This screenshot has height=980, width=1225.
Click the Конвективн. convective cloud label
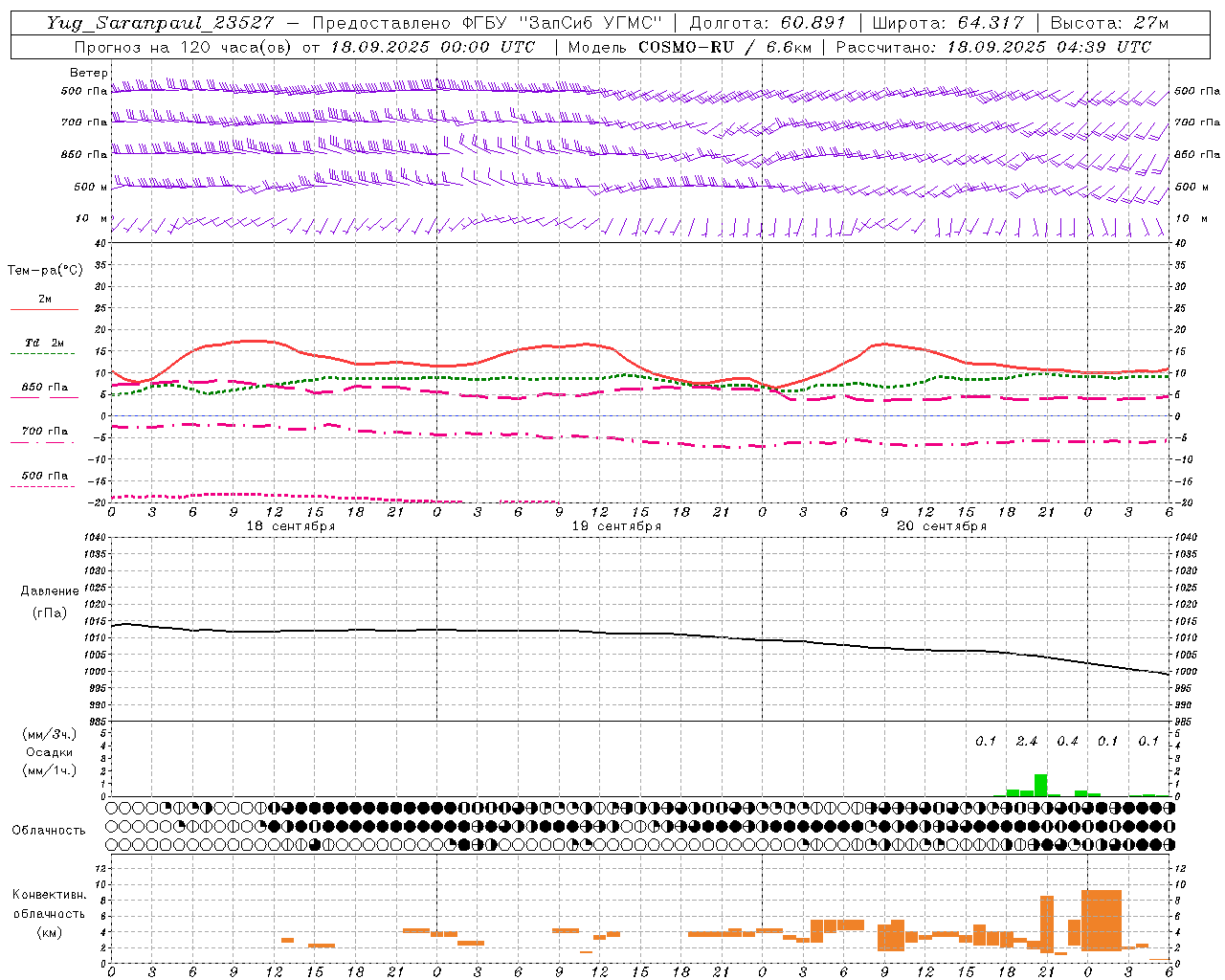tap(50, 895)
